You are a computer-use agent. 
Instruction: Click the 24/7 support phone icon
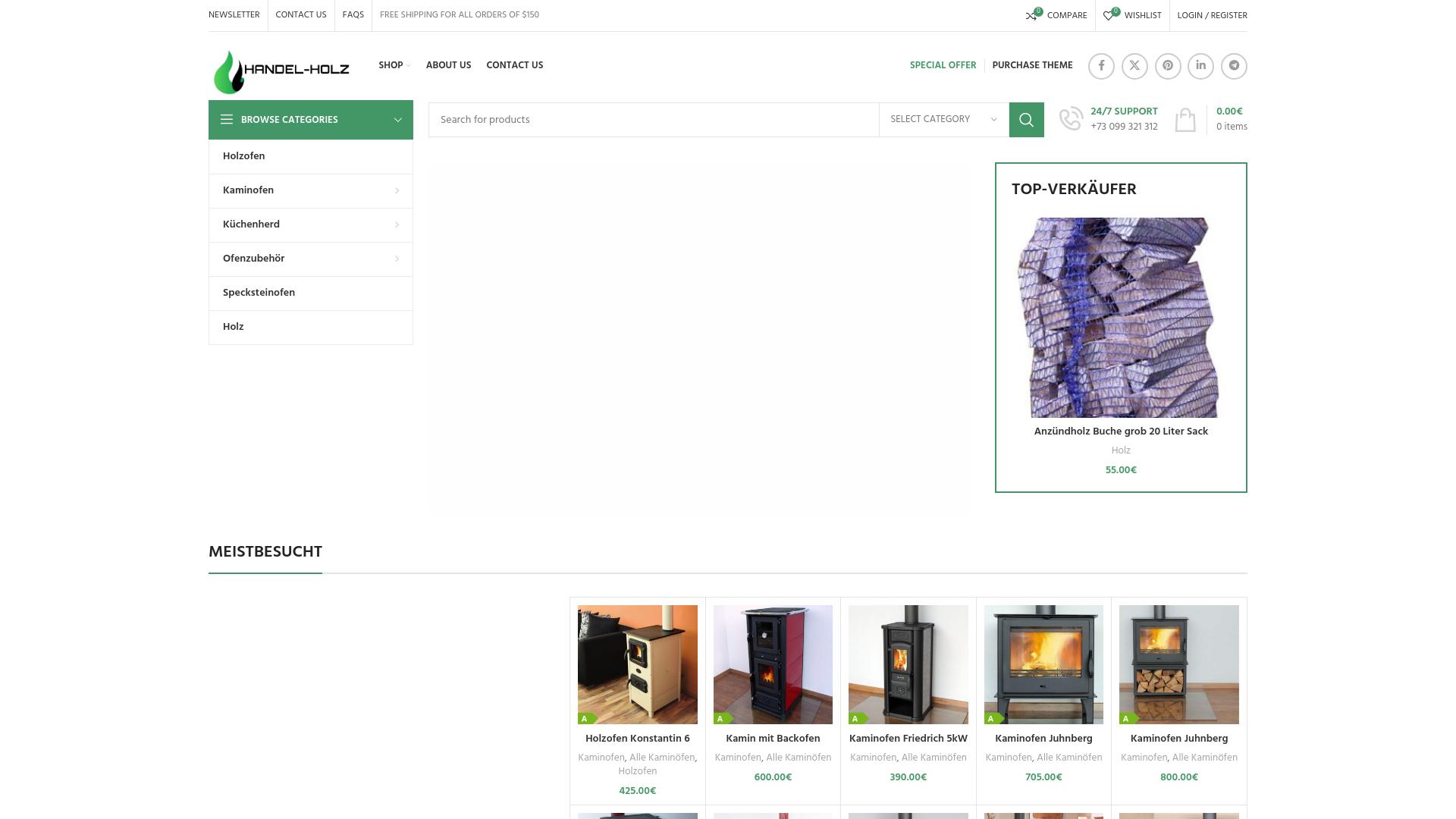click(1071, 119)
